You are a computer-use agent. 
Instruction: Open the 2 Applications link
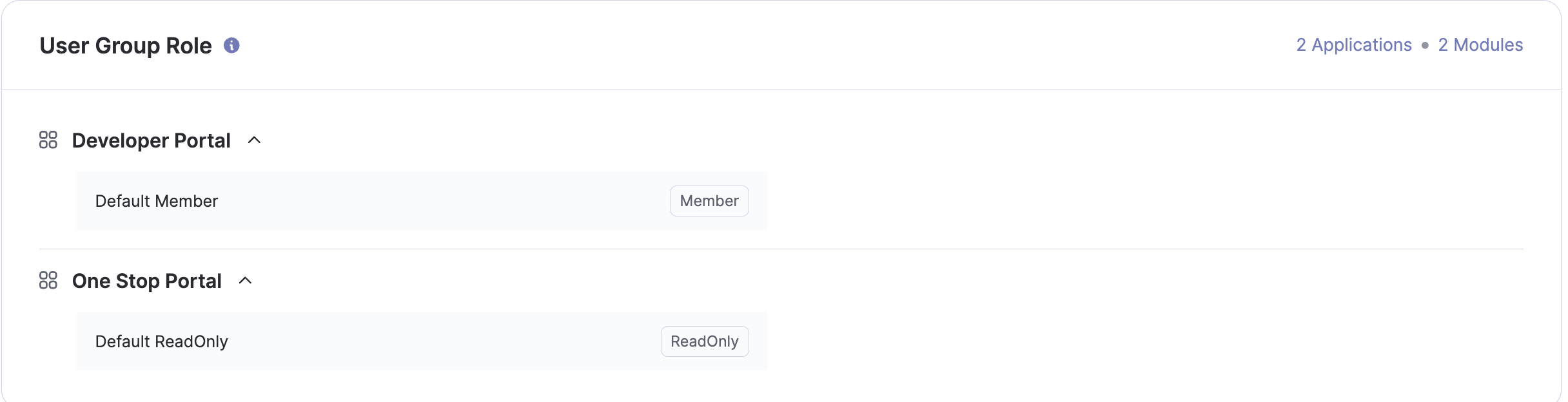tap(1354, 45)
